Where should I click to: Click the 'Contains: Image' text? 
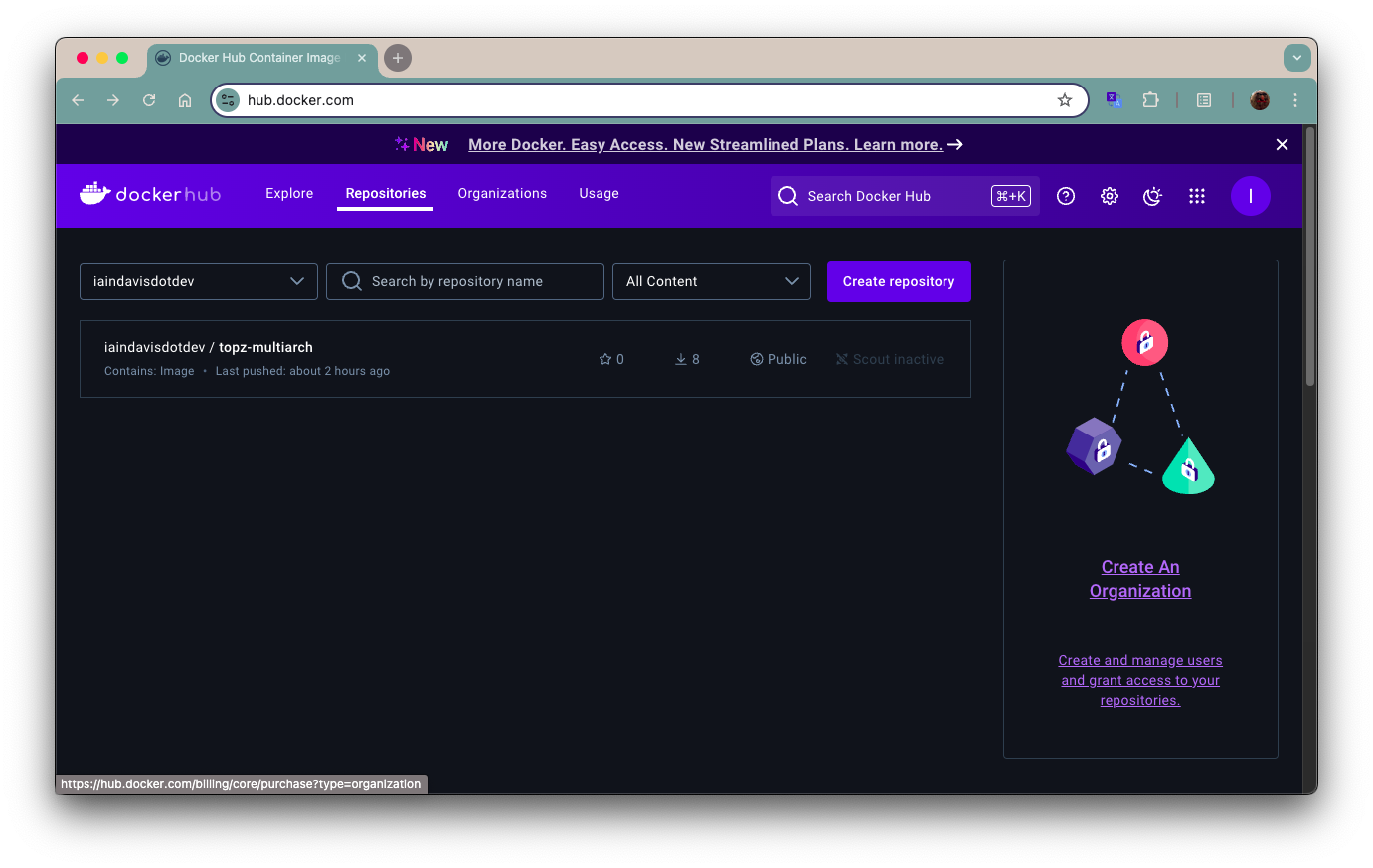click(149, 371)
